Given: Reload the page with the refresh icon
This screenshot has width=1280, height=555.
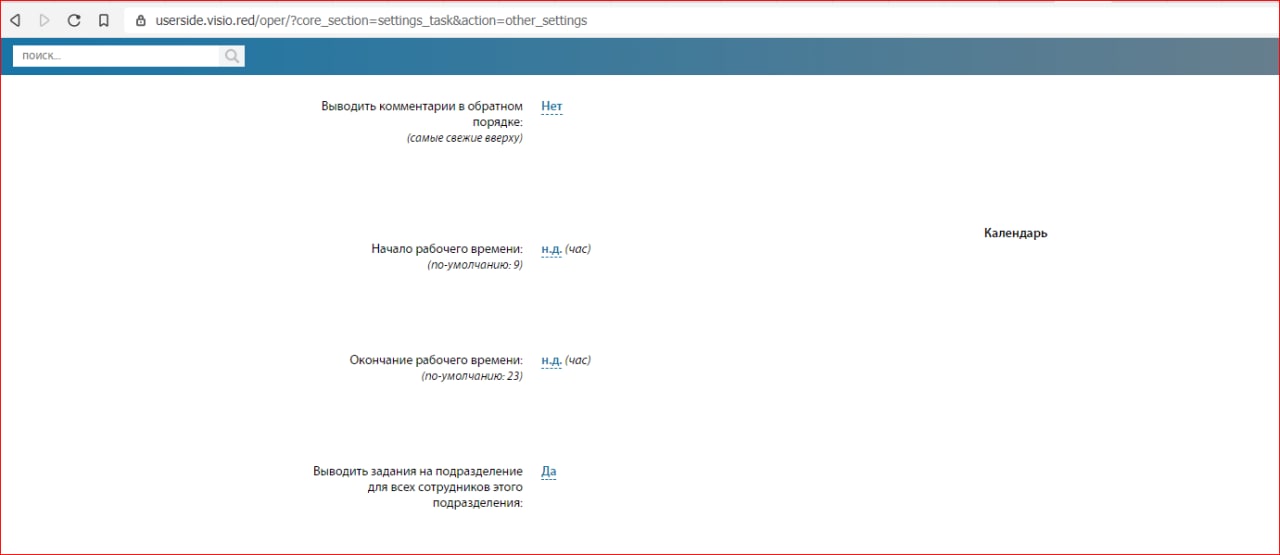Looking at the screenshot, I should tap(74, 20).
